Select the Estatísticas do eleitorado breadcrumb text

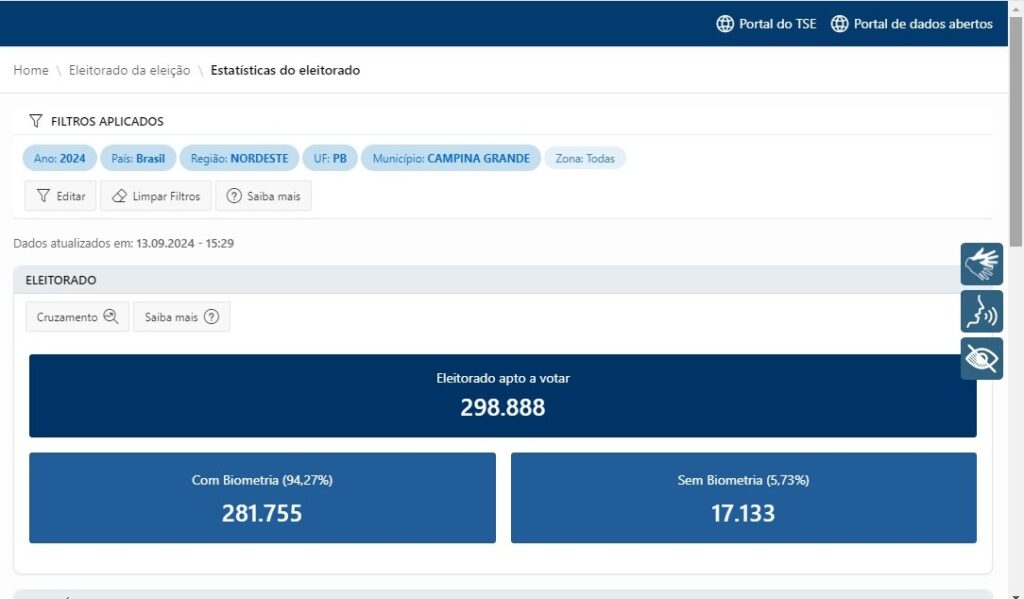point(285,70)
